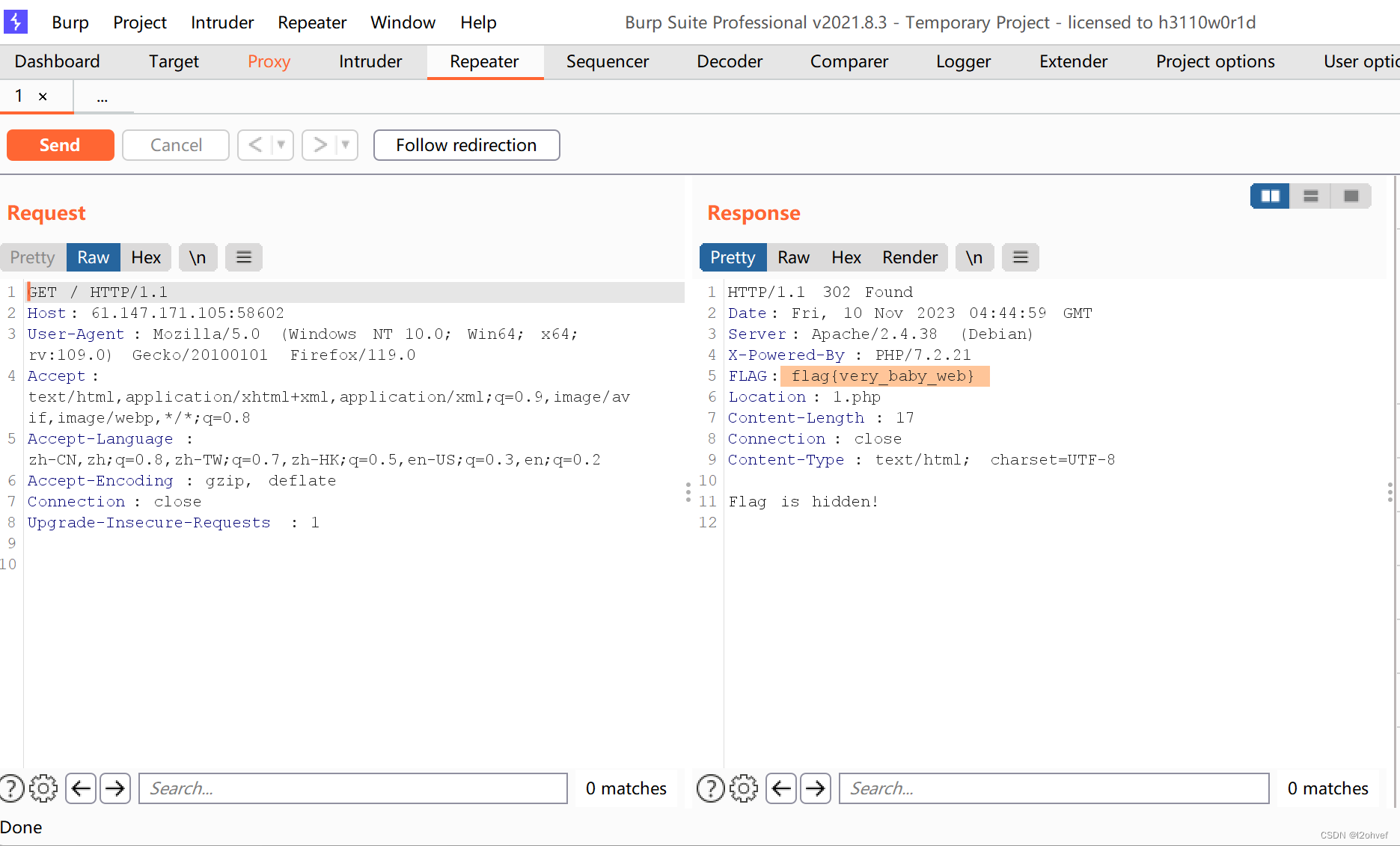Open the Response panel hamburger menu icon
This screenshot has height=846, width=1400.
(1020, 257)
